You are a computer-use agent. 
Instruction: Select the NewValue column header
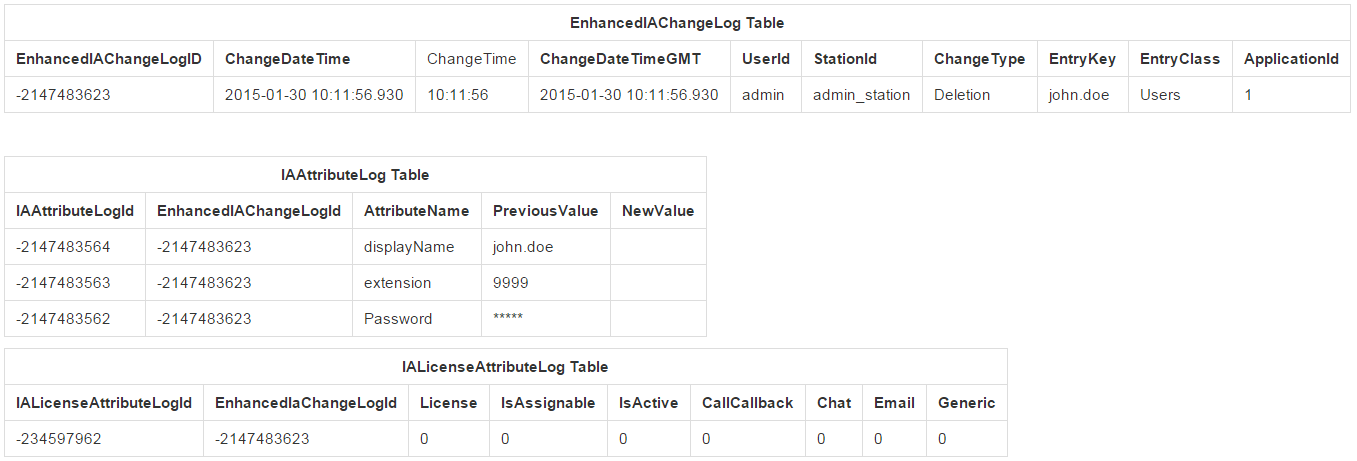(x=657, y=211)
